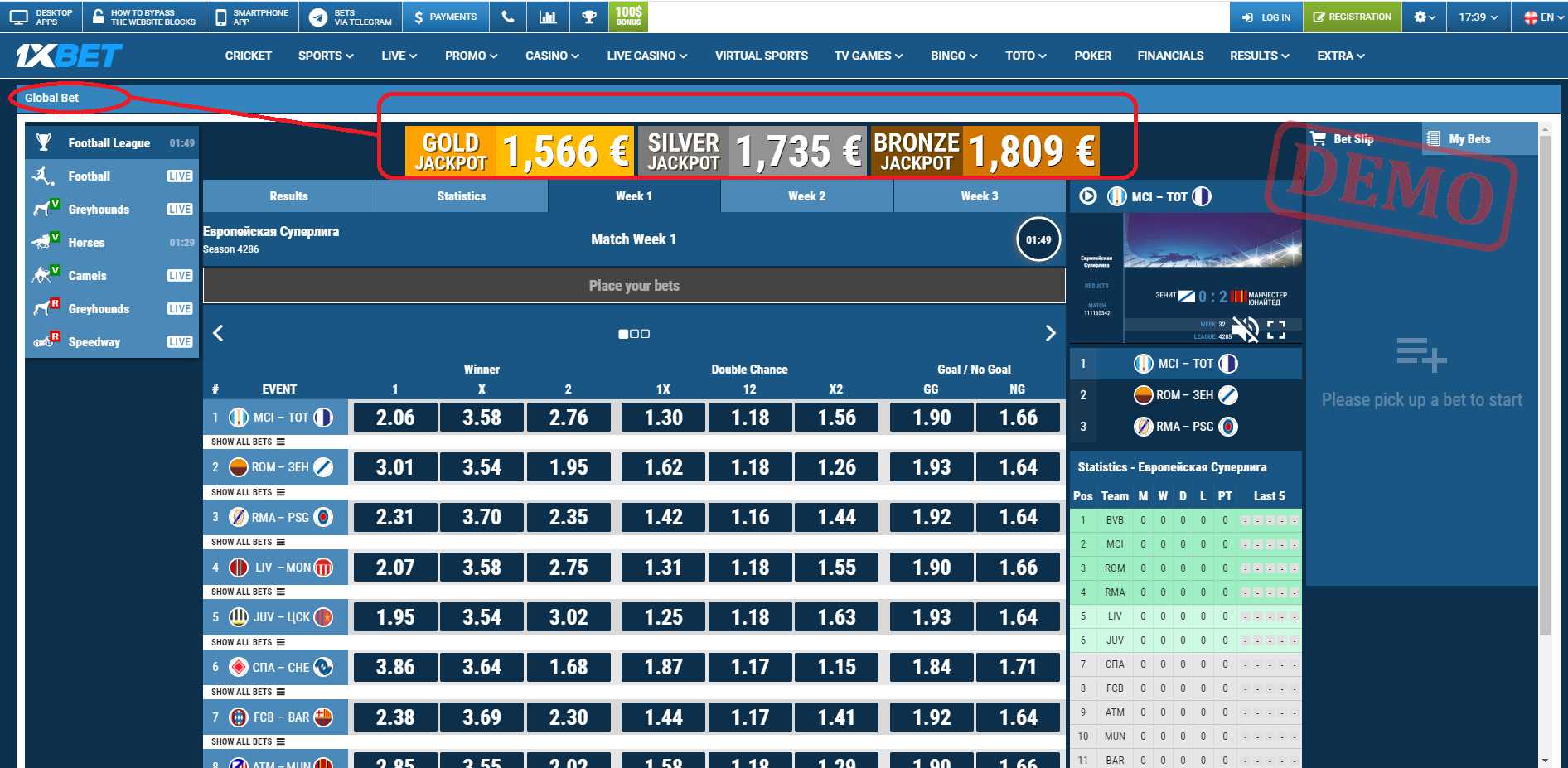Select the third page indicator dot

[646, 334]
